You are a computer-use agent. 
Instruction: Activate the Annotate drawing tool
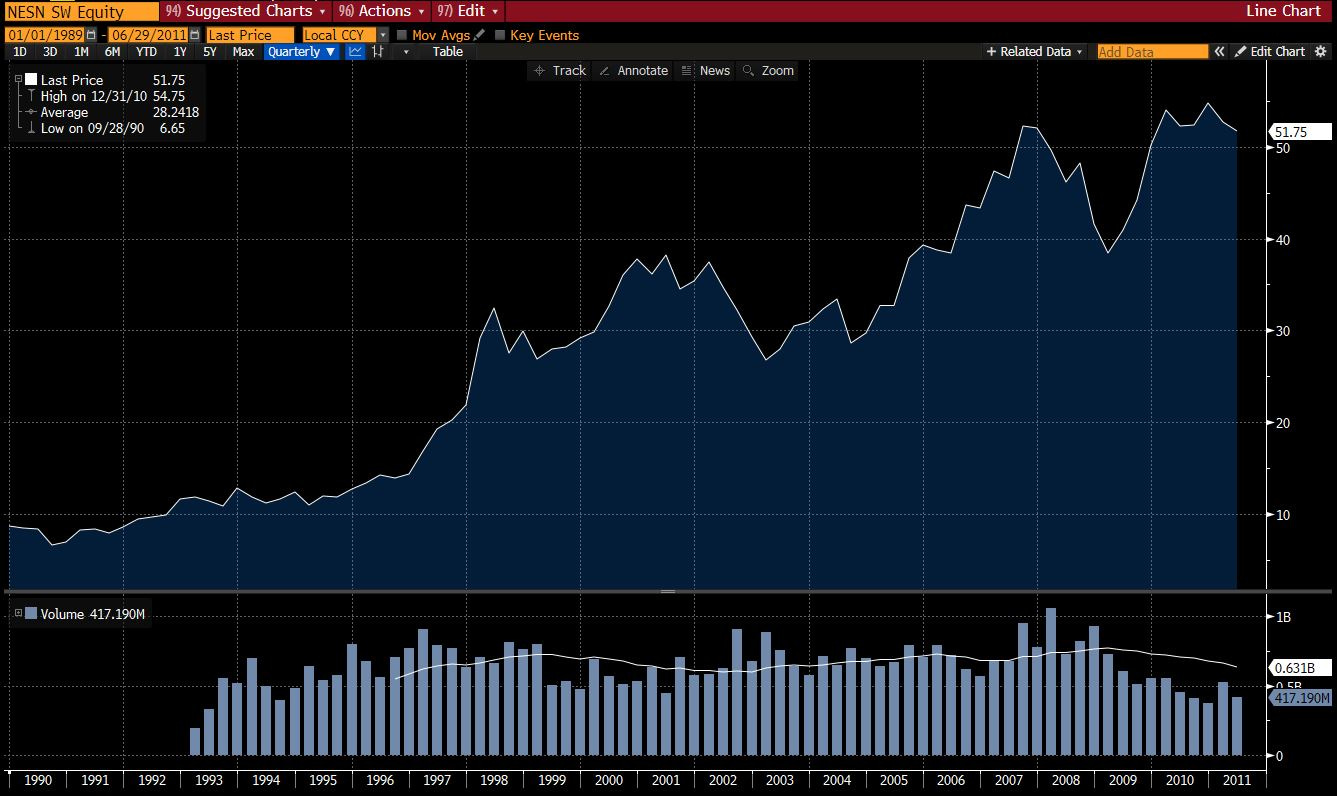[x=634, y=71]
